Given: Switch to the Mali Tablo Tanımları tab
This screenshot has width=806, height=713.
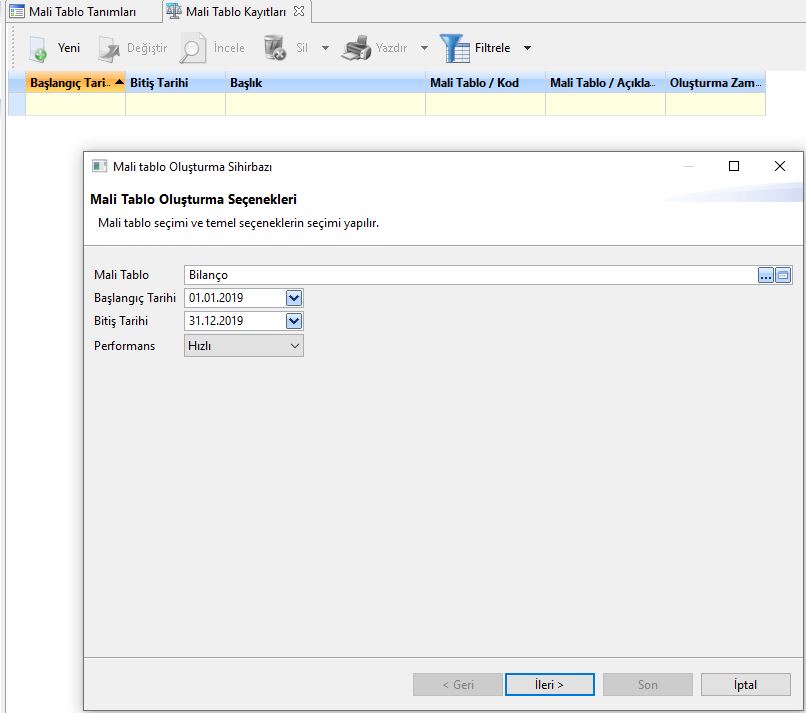Looking at the screenshot, I should pos(72,11).
